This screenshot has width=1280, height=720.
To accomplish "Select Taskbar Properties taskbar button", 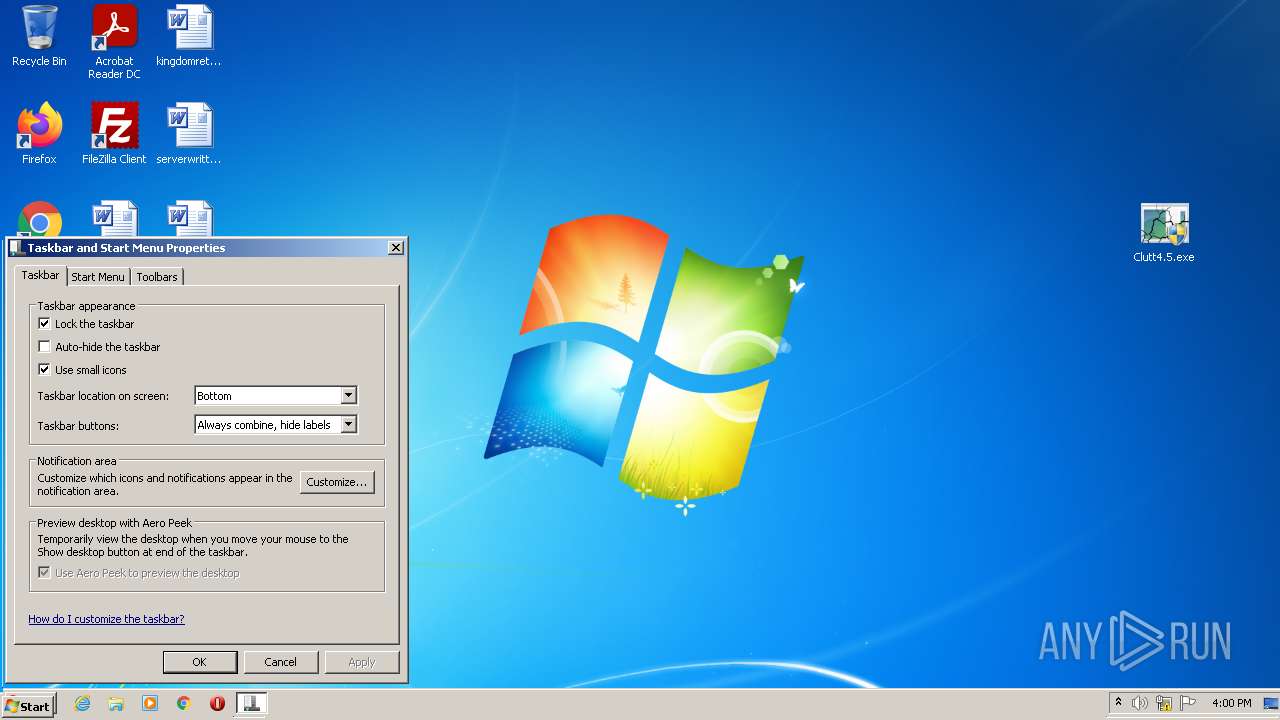I will [x=251, y=704].
